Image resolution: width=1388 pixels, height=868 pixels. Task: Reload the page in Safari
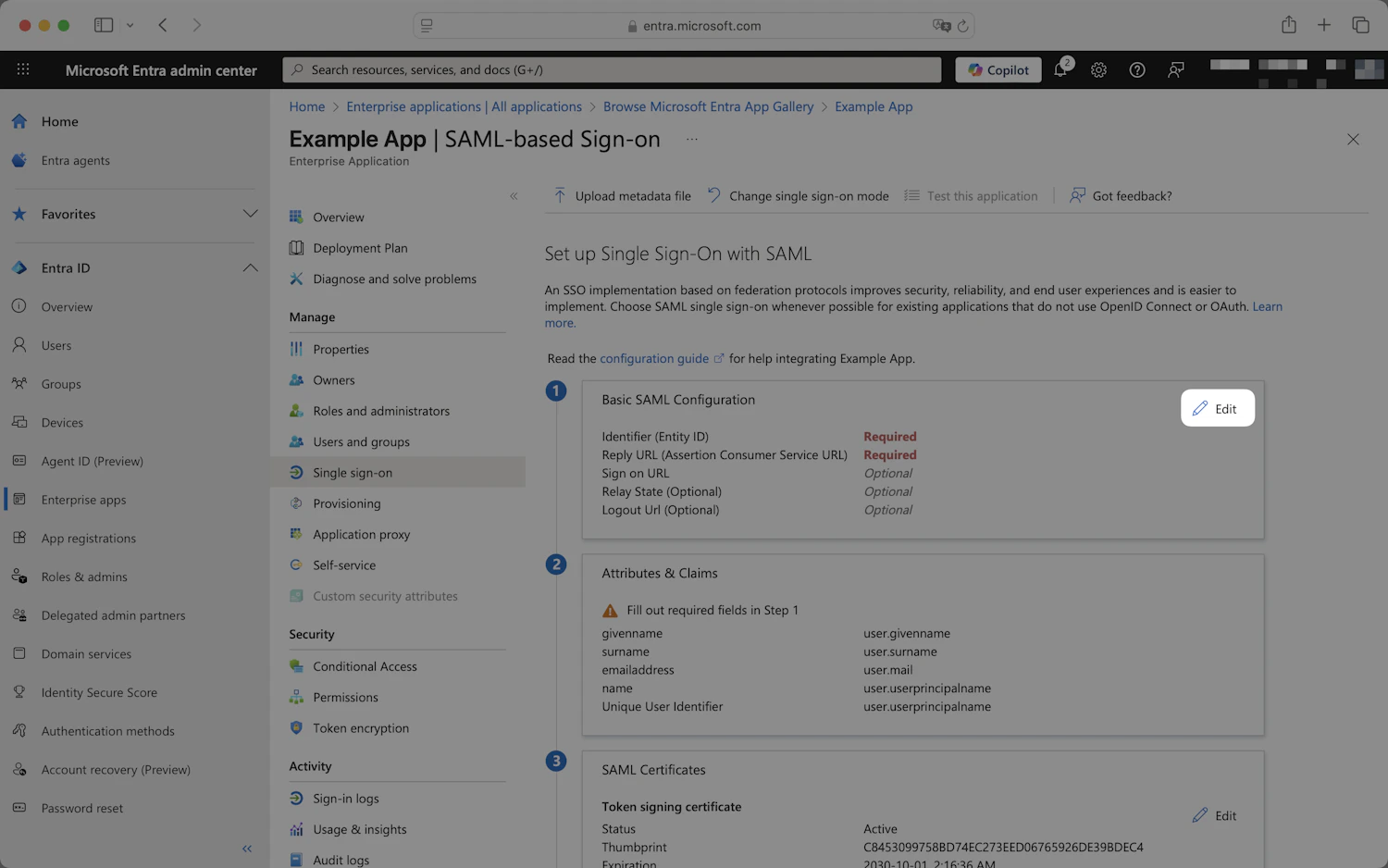click(x=962, y=26)
